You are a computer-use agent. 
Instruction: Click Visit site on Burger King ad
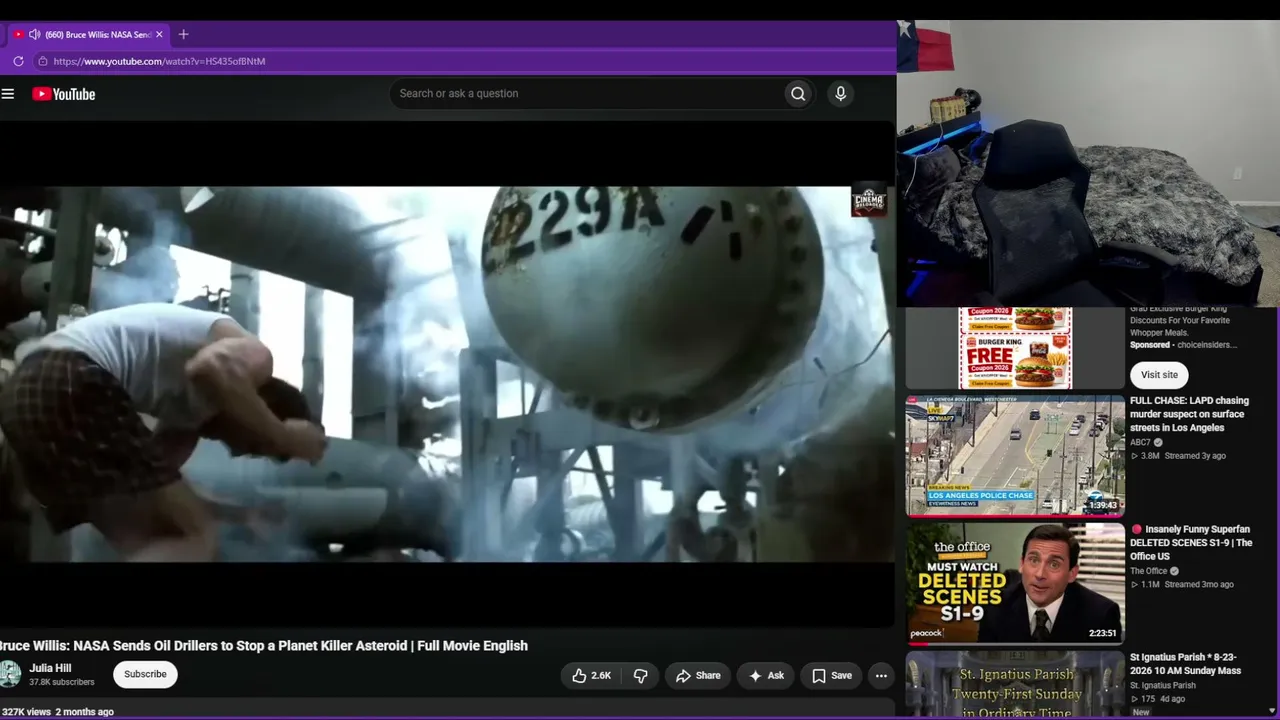1159,375
